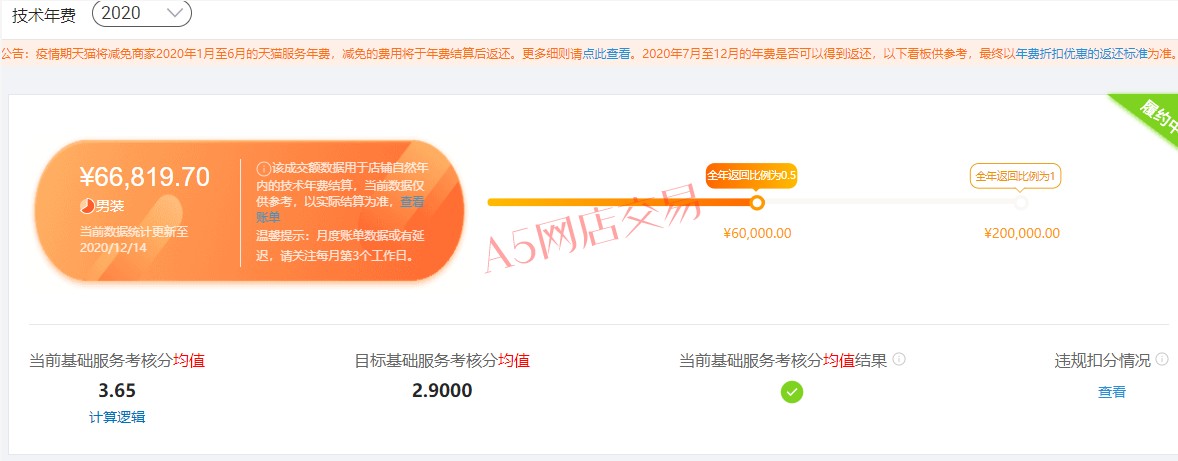Click the info icon next to 违规扣分情况
Screen dimensions: 1178x461
pyautogui.click(x=1163, y=359)
